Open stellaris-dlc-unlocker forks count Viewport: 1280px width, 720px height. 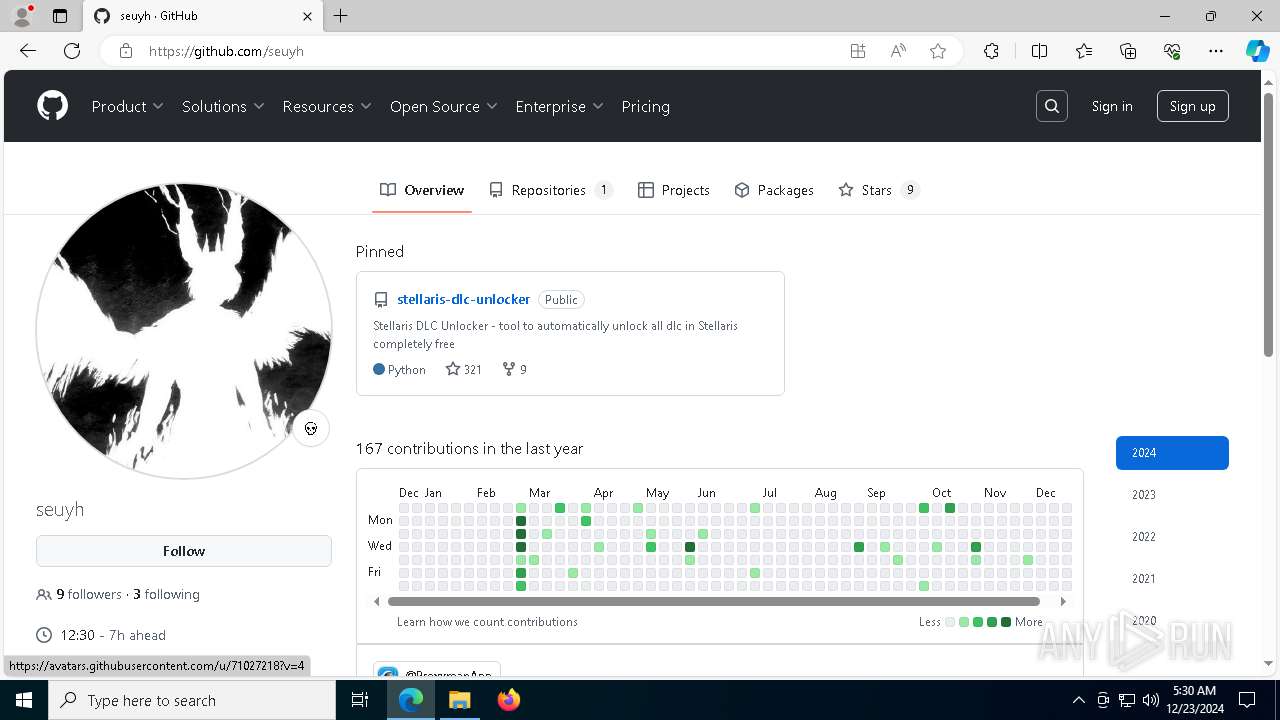[x=515, y=369]
